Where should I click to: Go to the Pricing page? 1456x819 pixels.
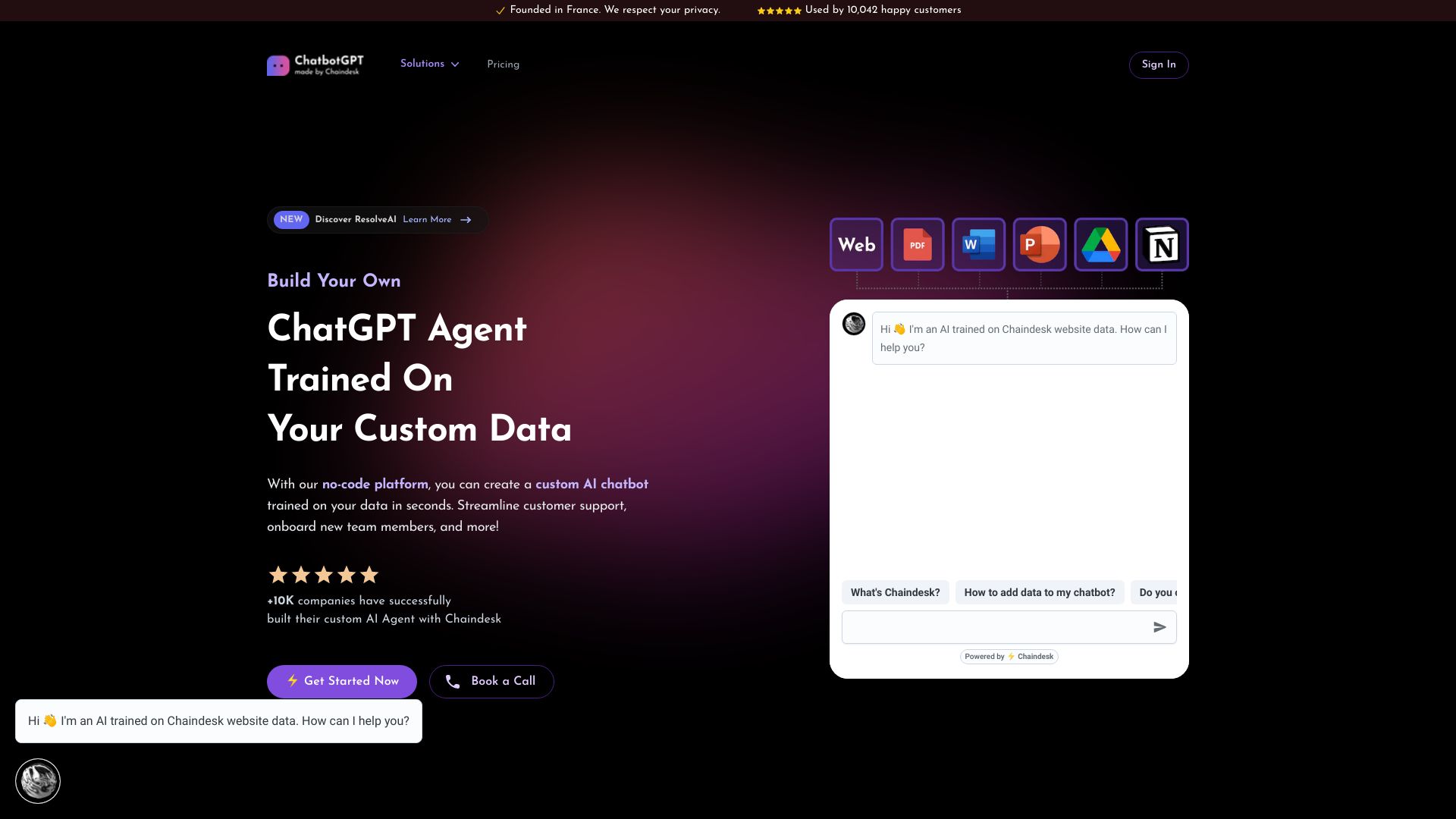click(x=503, y=64)
